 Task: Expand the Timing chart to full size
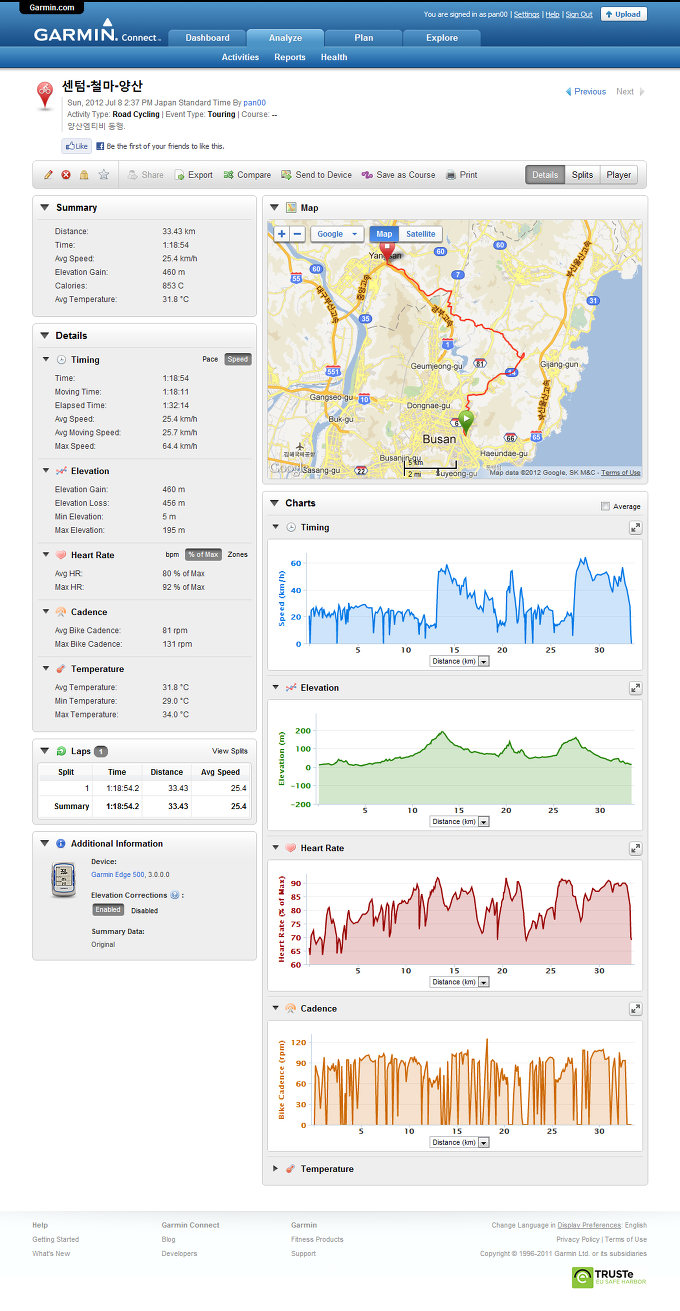[x=635, y=527]
